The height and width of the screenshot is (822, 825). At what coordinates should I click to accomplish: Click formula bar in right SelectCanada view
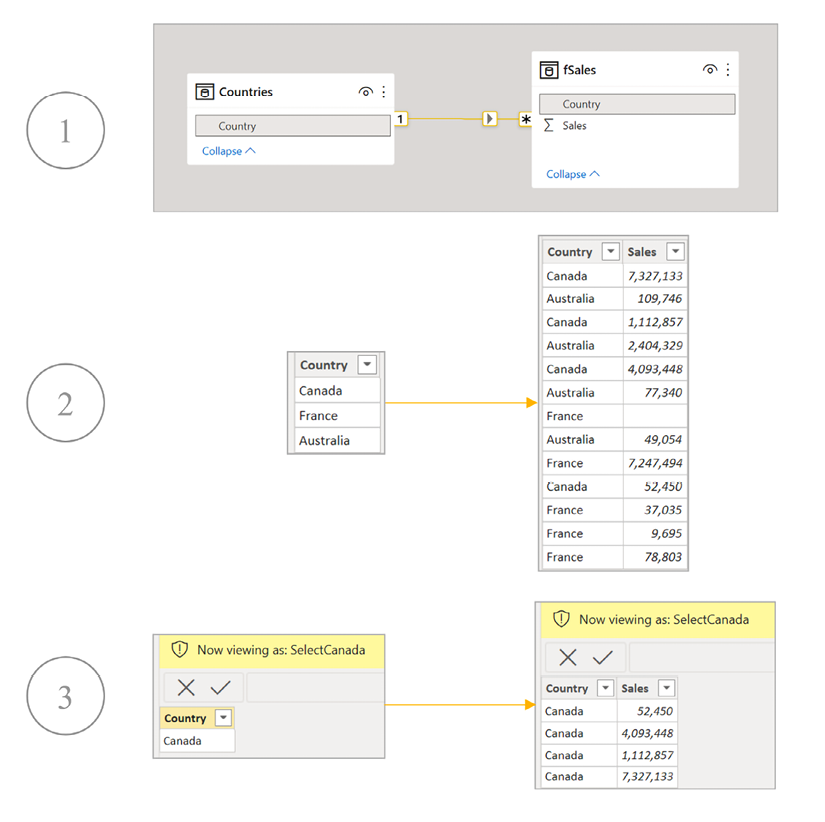(702, 657)
